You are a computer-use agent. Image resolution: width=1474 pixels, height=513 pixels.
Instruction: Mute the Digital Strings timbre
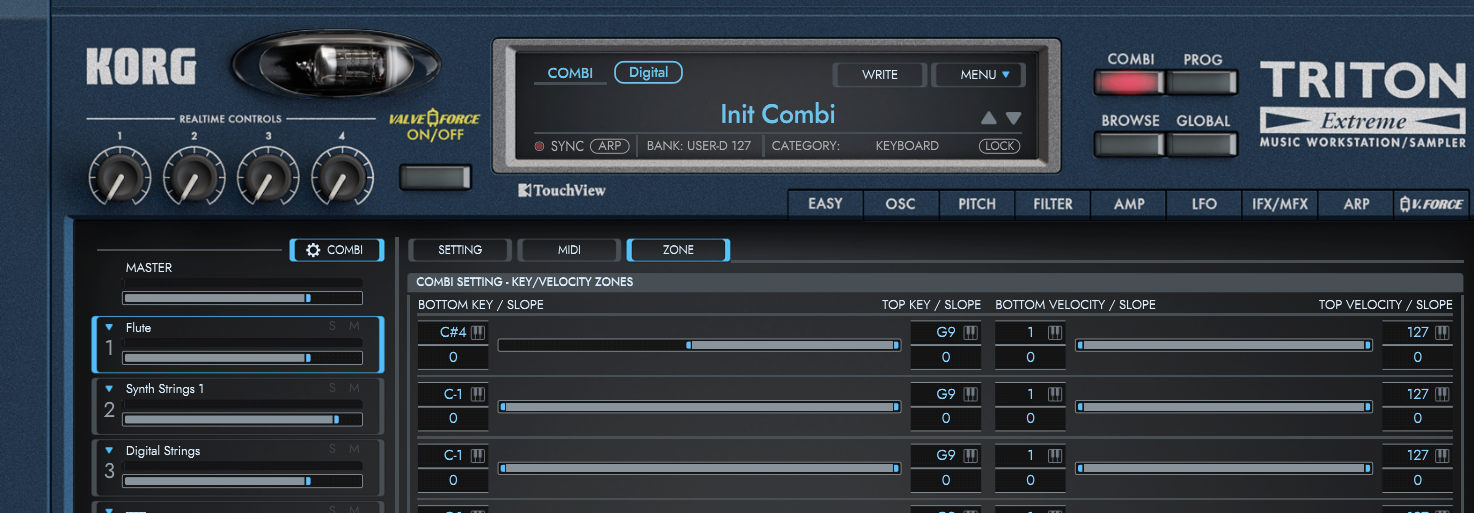(x=354, y=451)
